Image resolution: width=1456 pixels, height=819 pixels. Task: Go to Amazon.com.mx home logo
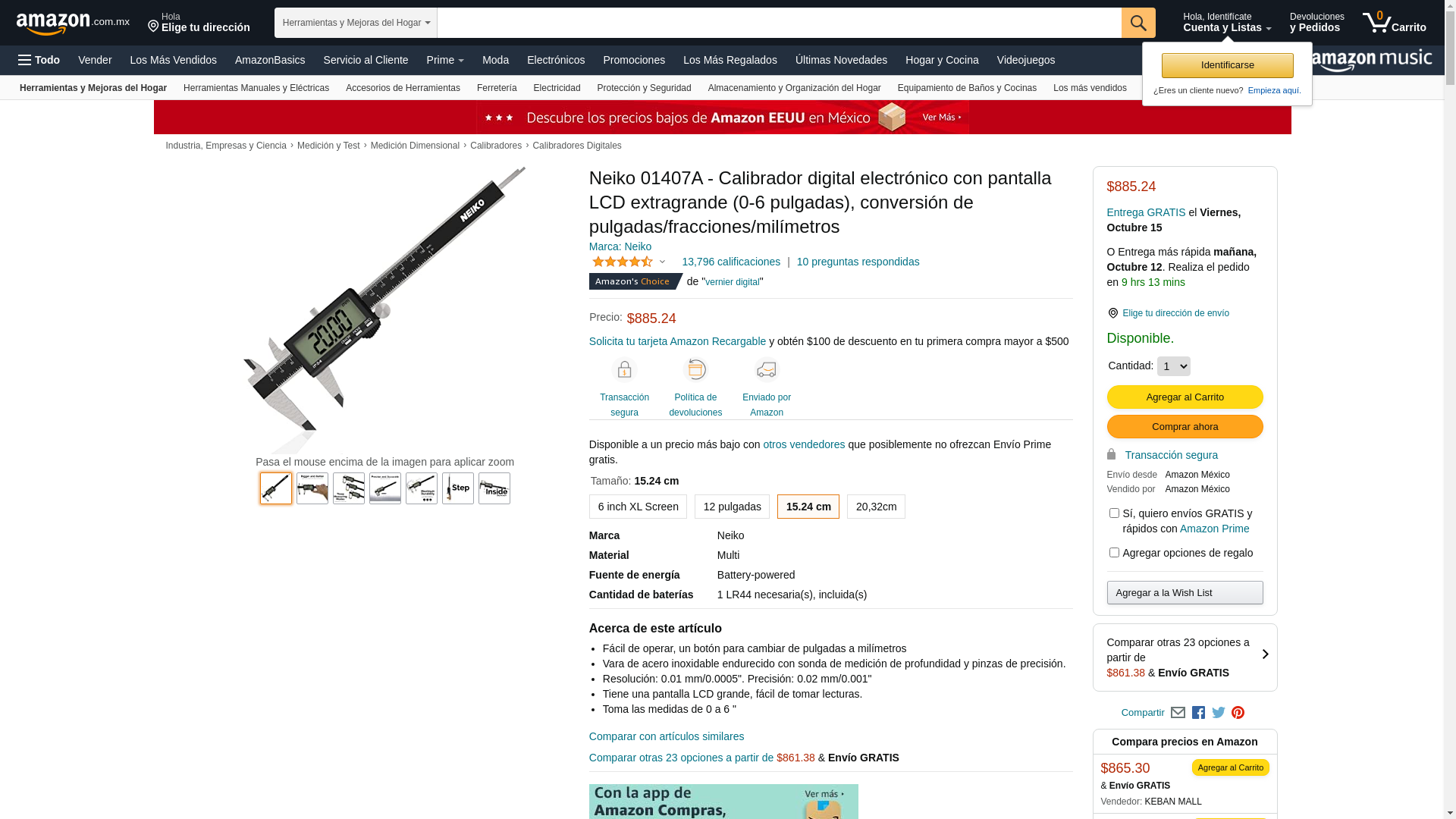tap(73, 23)
